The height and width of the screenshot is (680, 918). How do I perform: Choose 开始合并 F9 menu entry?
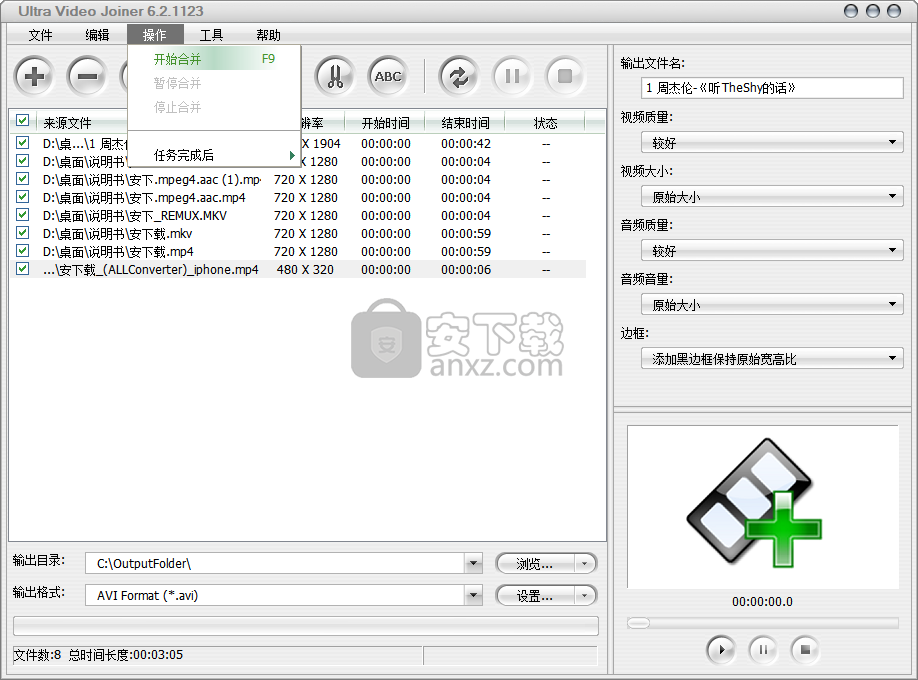(214, 59)
